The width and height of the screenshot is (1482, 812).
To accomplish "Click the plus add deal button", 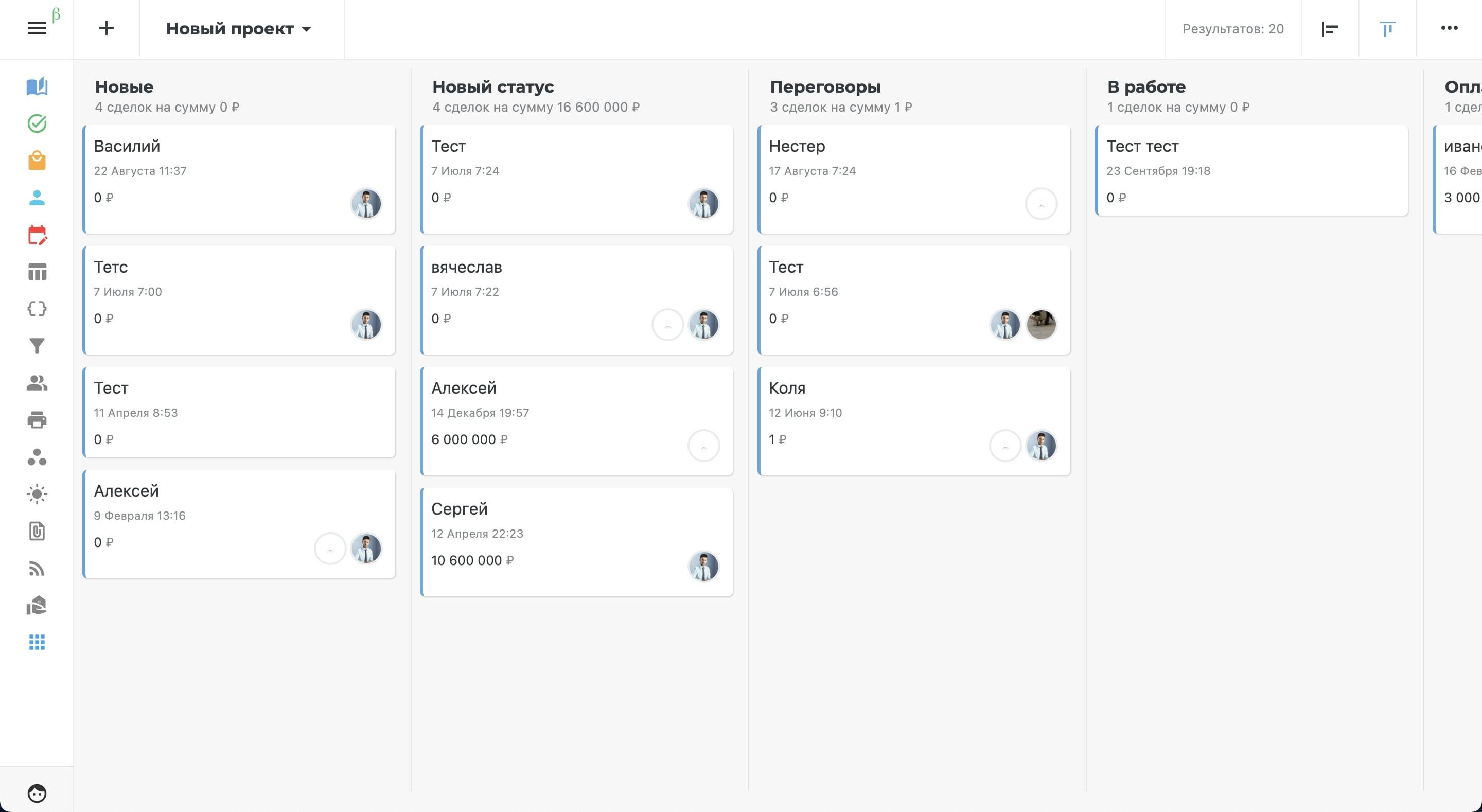I will (107, 28).
